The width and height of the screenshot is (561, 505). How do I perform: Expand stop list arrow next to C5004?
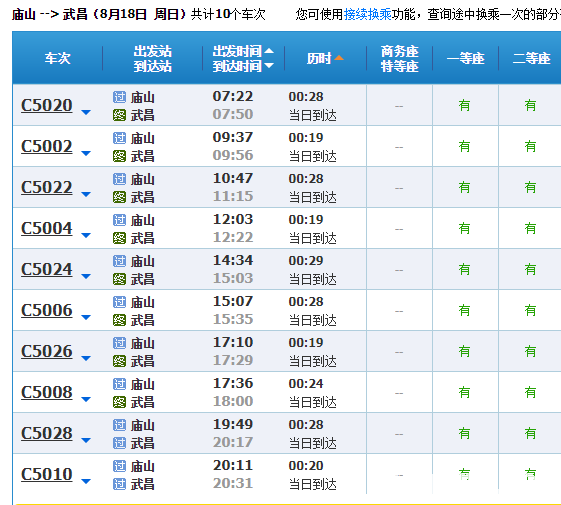coord(86,235)
